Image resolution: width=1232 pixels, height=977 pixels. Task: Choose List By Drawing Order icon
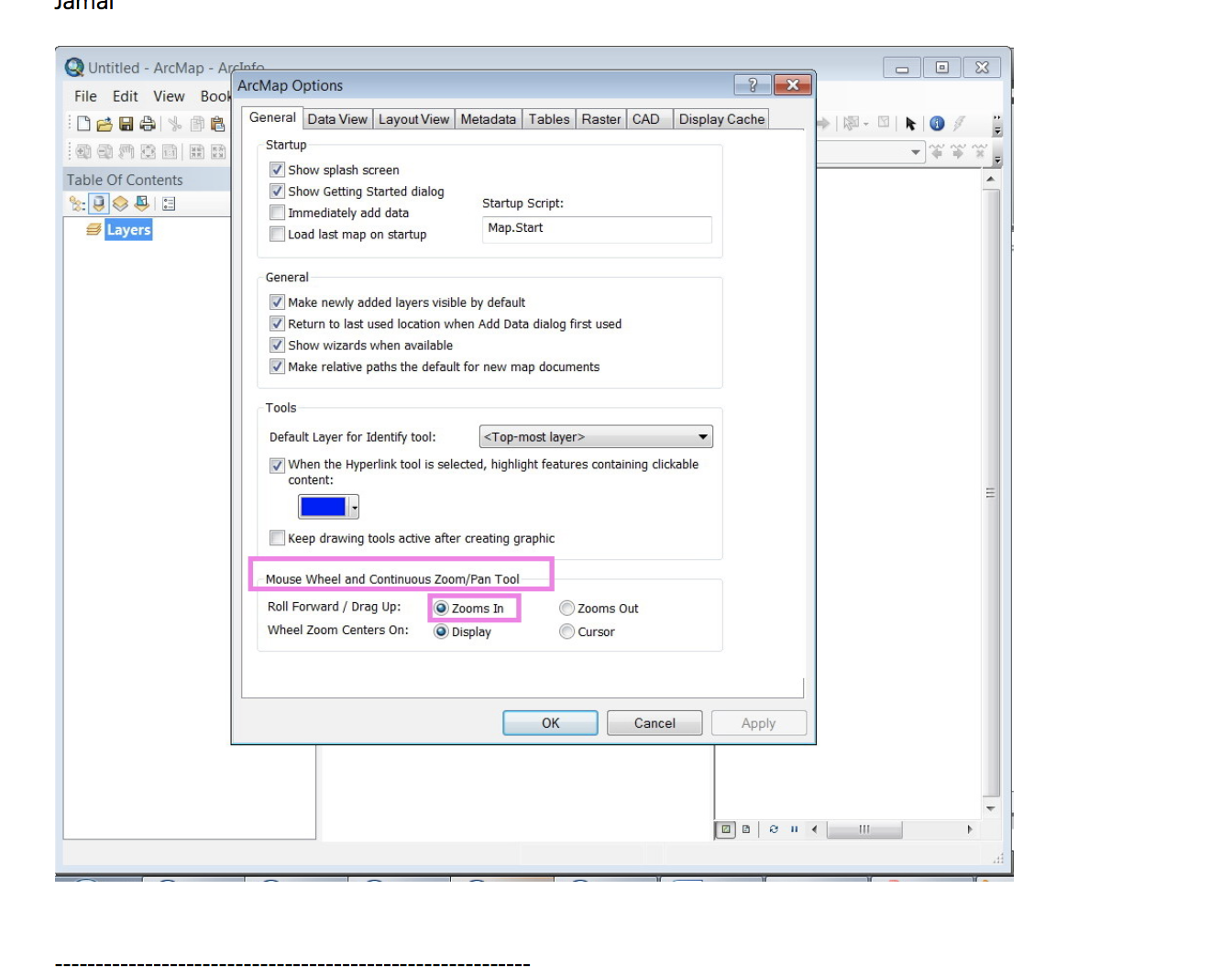click(x=77, y=203)
